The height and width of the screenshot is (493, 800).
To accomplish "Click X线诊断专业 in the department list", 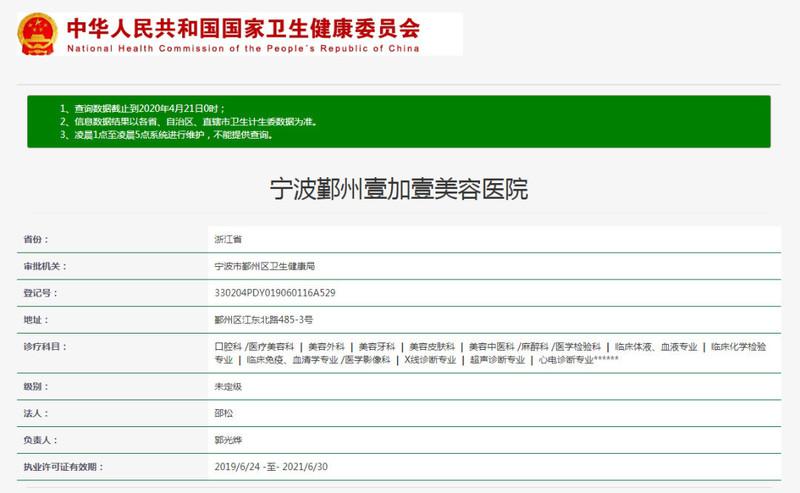I will click(429, 359).
